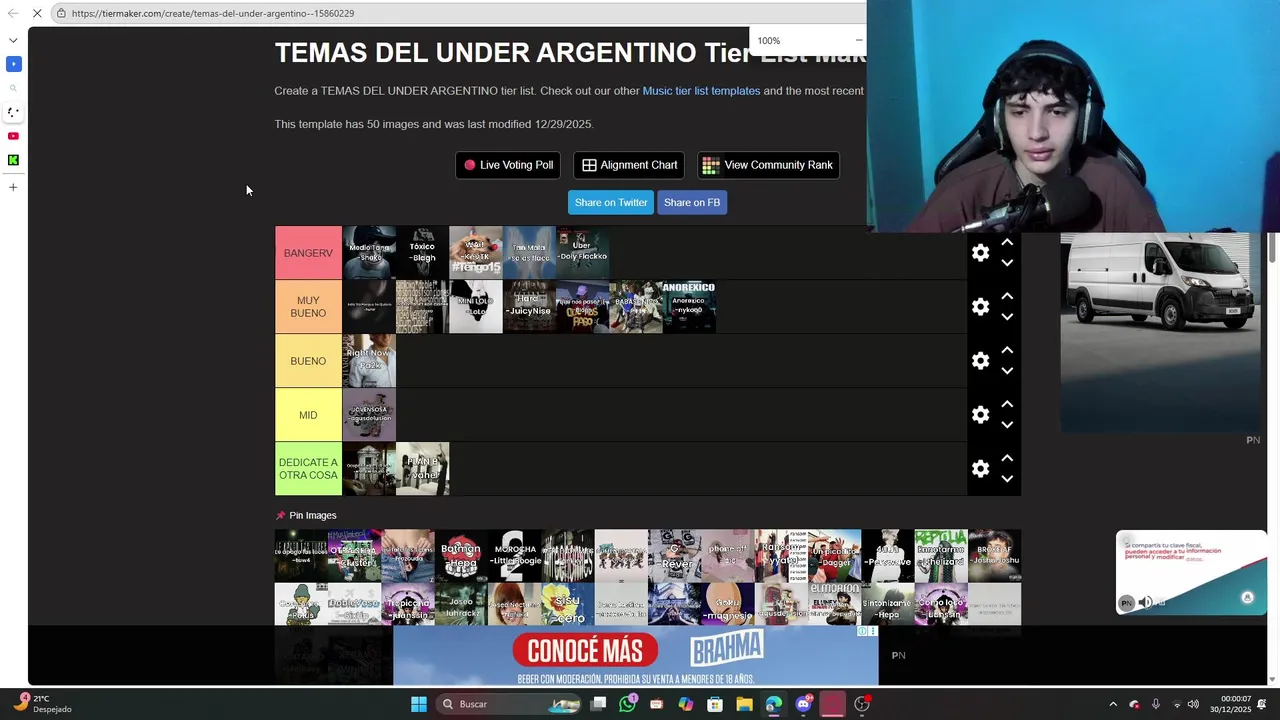
Task: Open WhatsApp from the taskbar
Action: [627, 704]
